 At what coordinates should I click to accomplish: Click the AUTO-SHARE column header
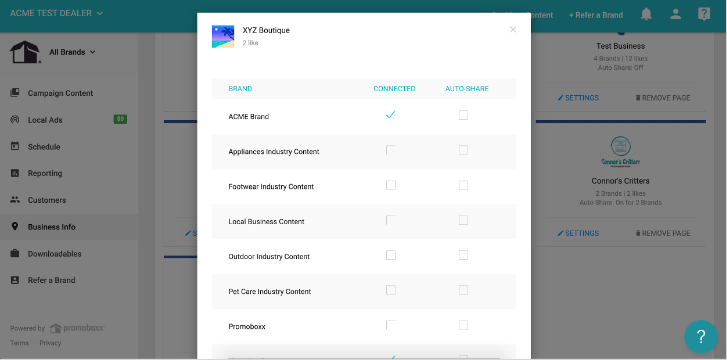(x=467, y=89)
